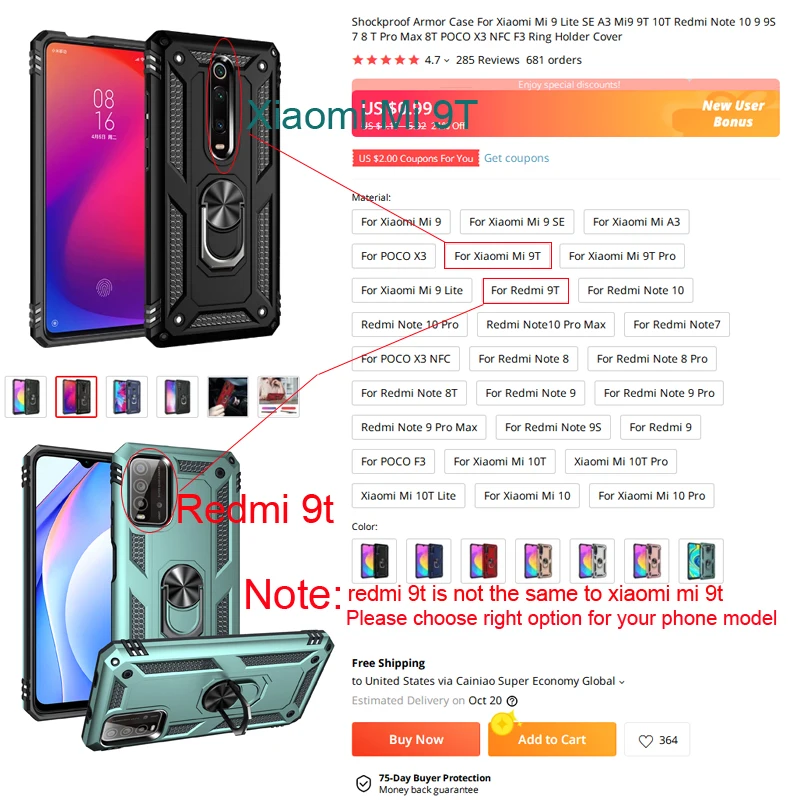Select the black case color swatch
This screenshot has width=800, height=800.
click(374, 560)
